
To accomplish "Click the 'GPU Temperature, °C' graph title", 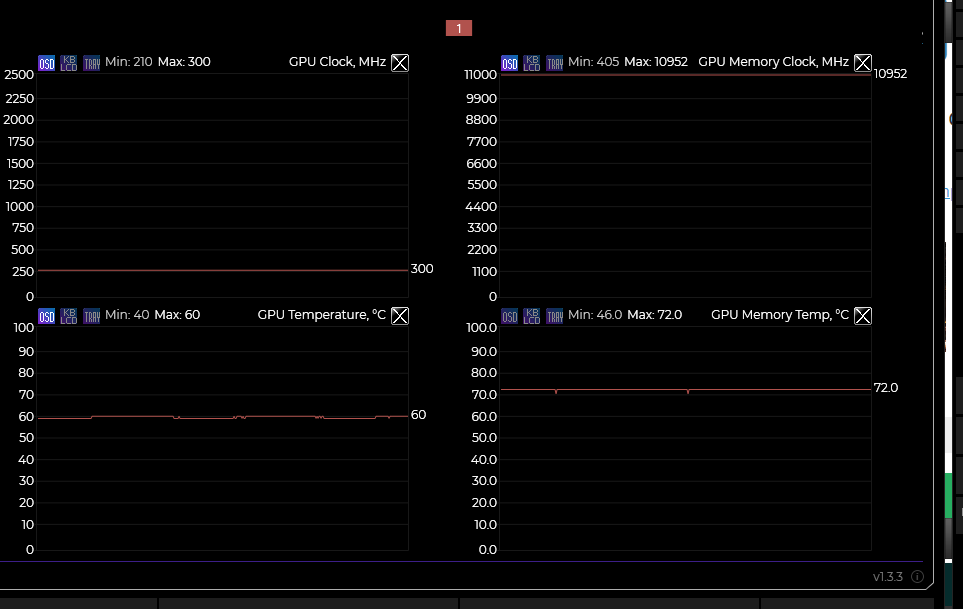I will pyautogui.click(x=322, y=315).
